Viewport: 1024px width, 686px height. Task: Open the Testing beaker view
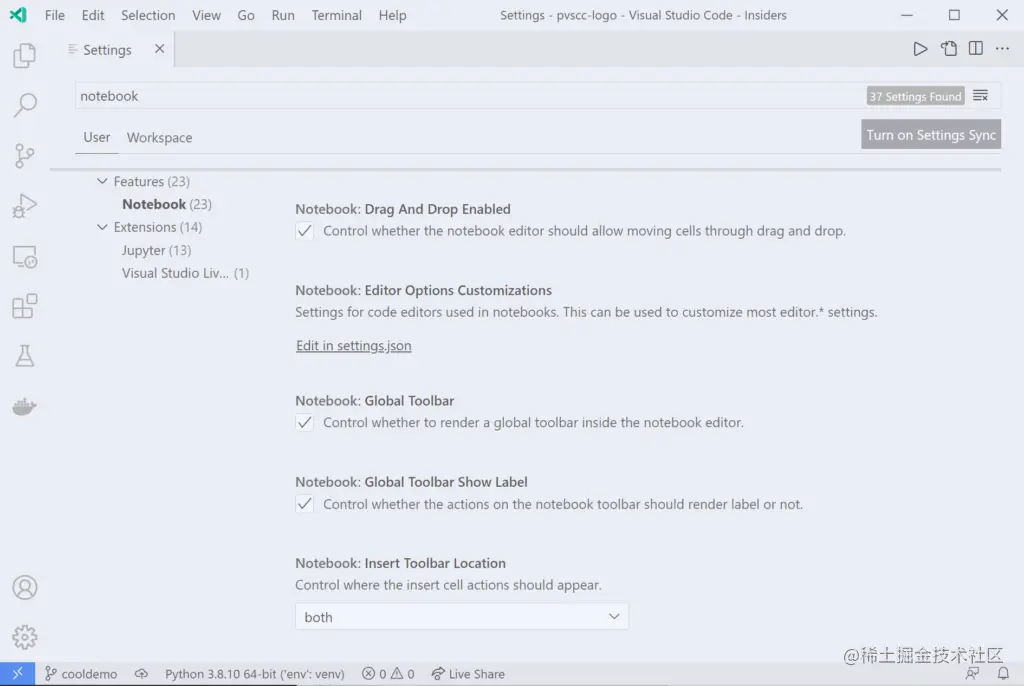point(24,355)
